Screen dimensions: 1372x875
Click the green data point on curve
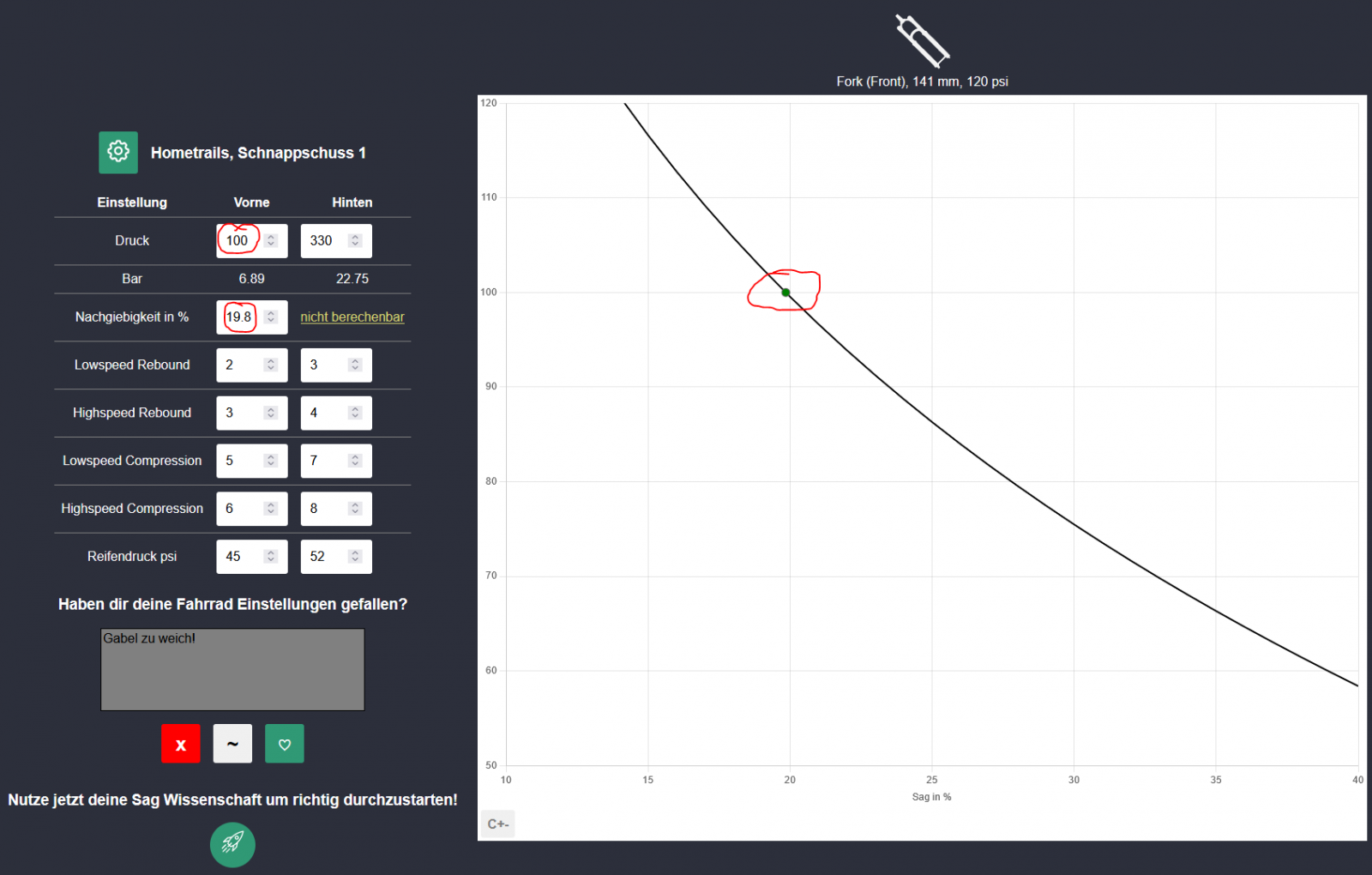click(785, 293)
